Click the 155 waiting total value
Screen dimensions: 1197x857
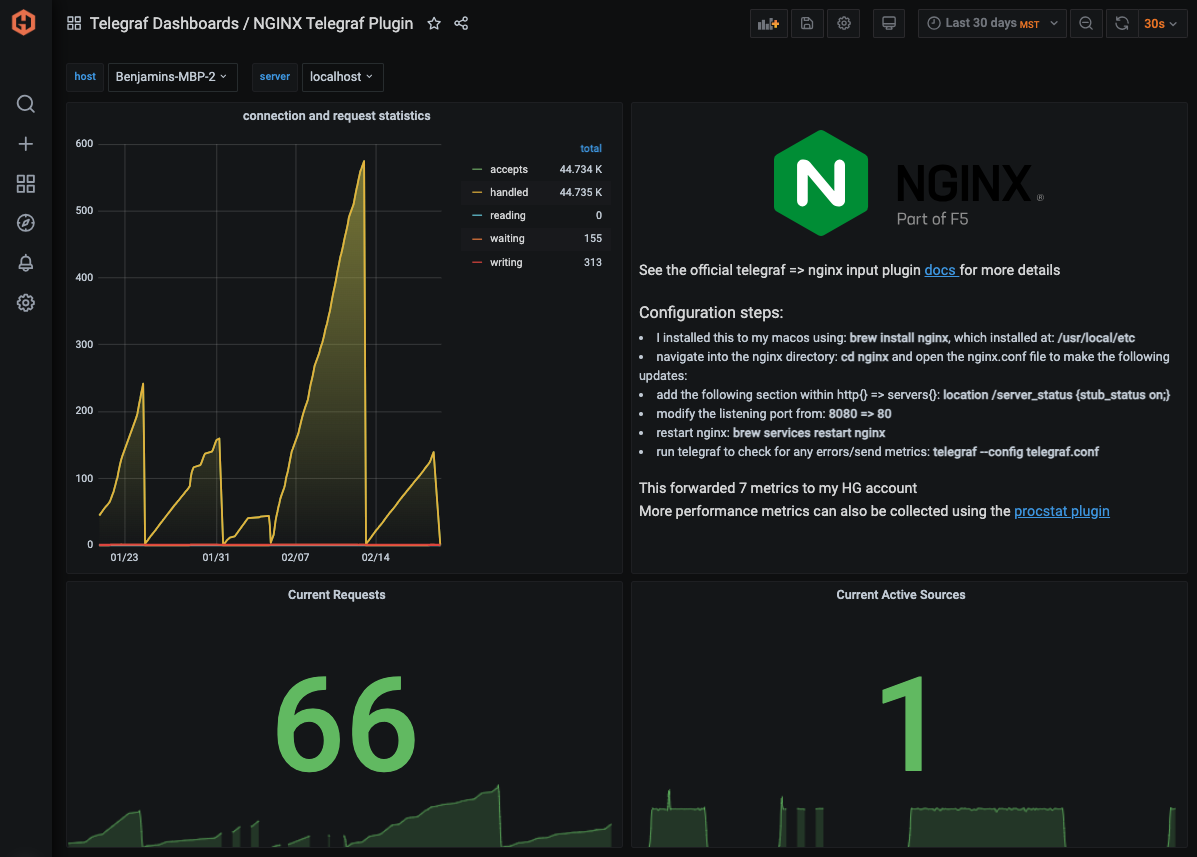click(x=592, y=239)
